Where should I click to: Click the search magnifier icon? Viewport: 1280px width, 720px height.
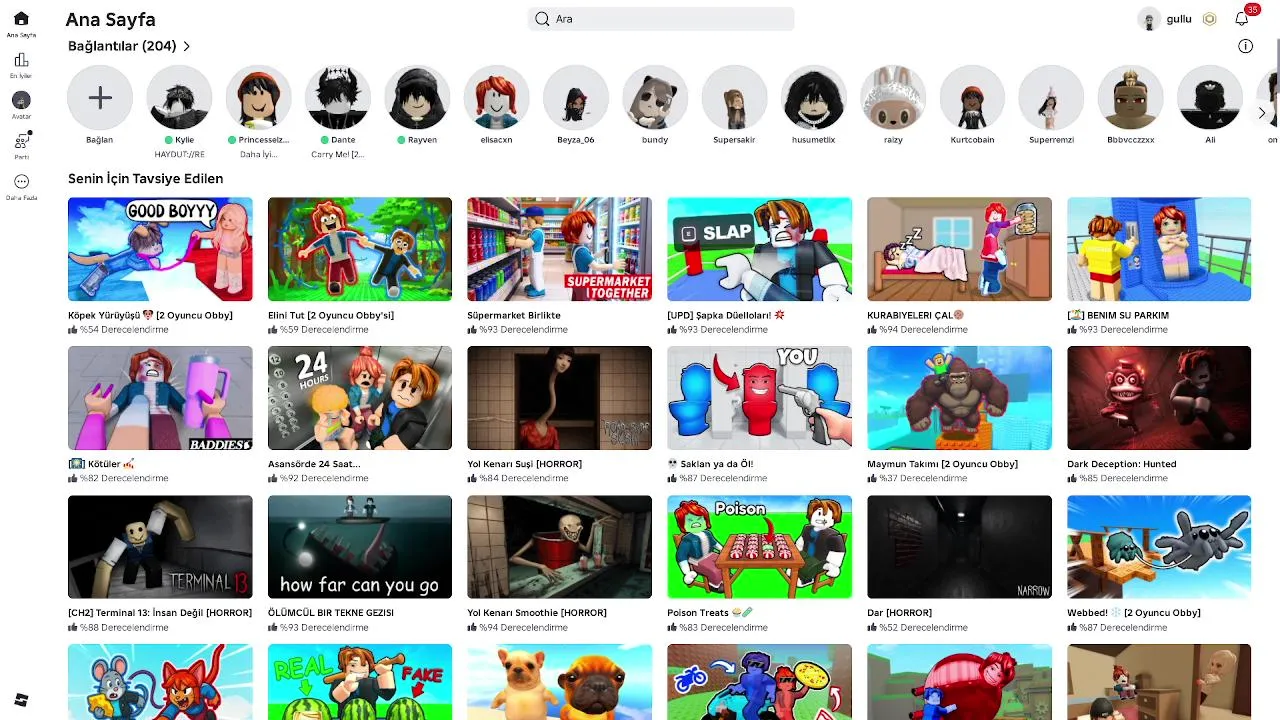[x=542, y=19]
